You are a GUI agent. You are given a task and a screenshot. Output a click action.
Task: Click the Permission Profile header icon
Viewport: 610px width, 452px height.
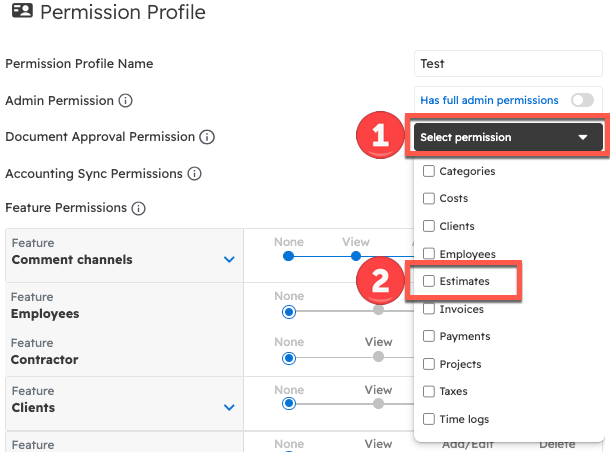[20, 13]
